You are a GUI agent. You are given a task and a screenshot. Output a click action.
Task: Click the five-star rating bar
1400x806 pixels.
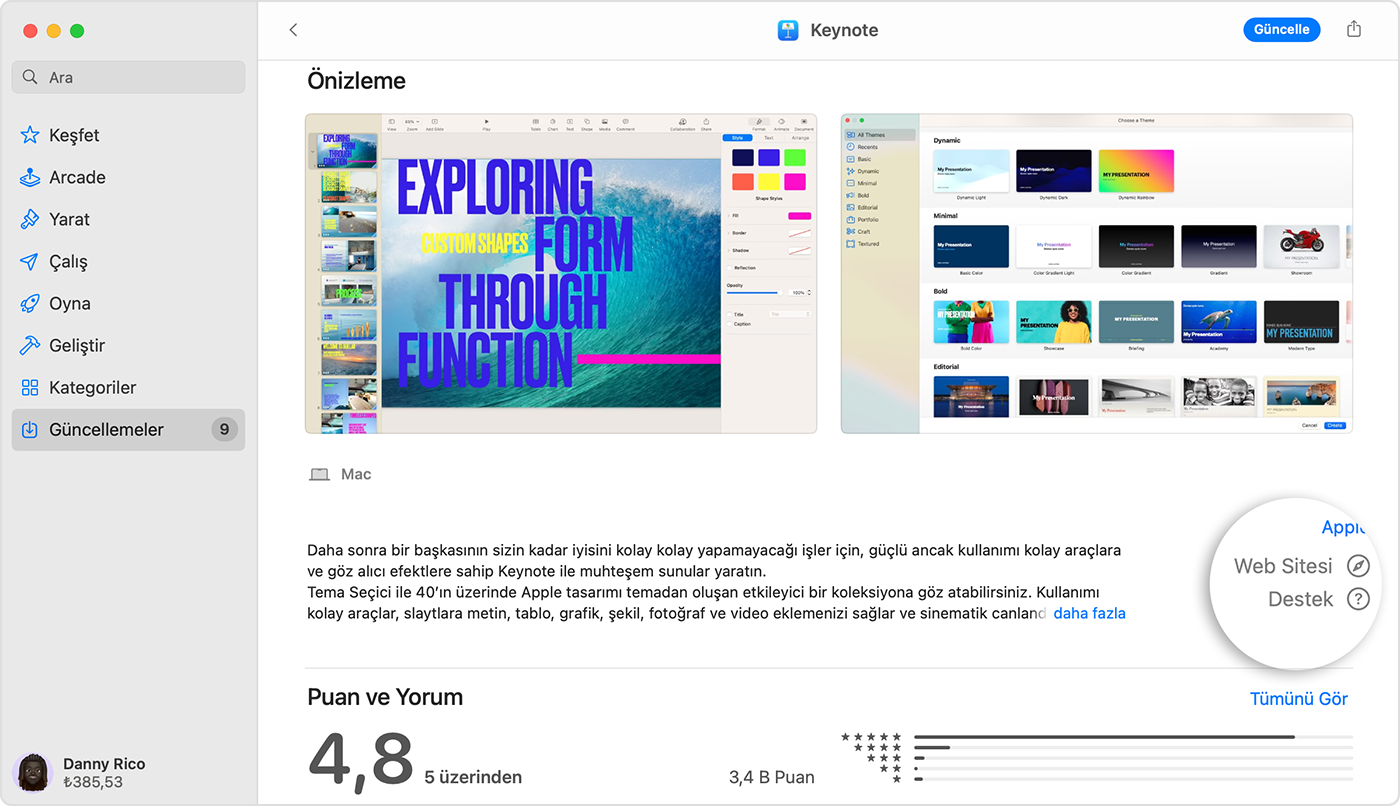[x=1133, y=737]
